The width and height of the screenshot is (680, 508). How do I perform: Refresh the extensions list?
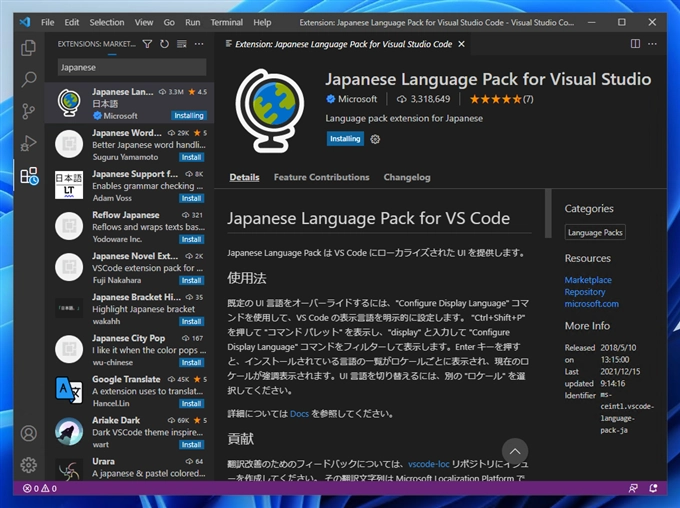165,44
